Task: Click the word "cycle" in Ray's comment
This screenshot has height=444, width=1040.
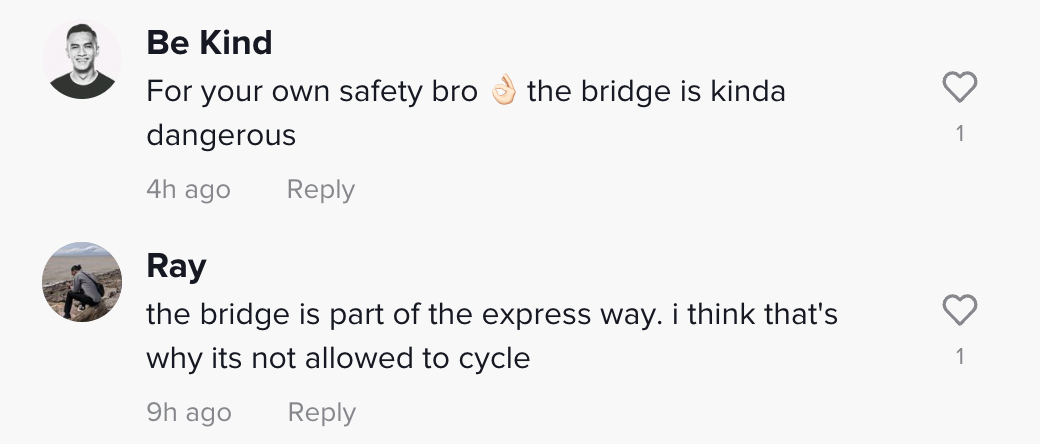Action: click(x=493, y=357)
